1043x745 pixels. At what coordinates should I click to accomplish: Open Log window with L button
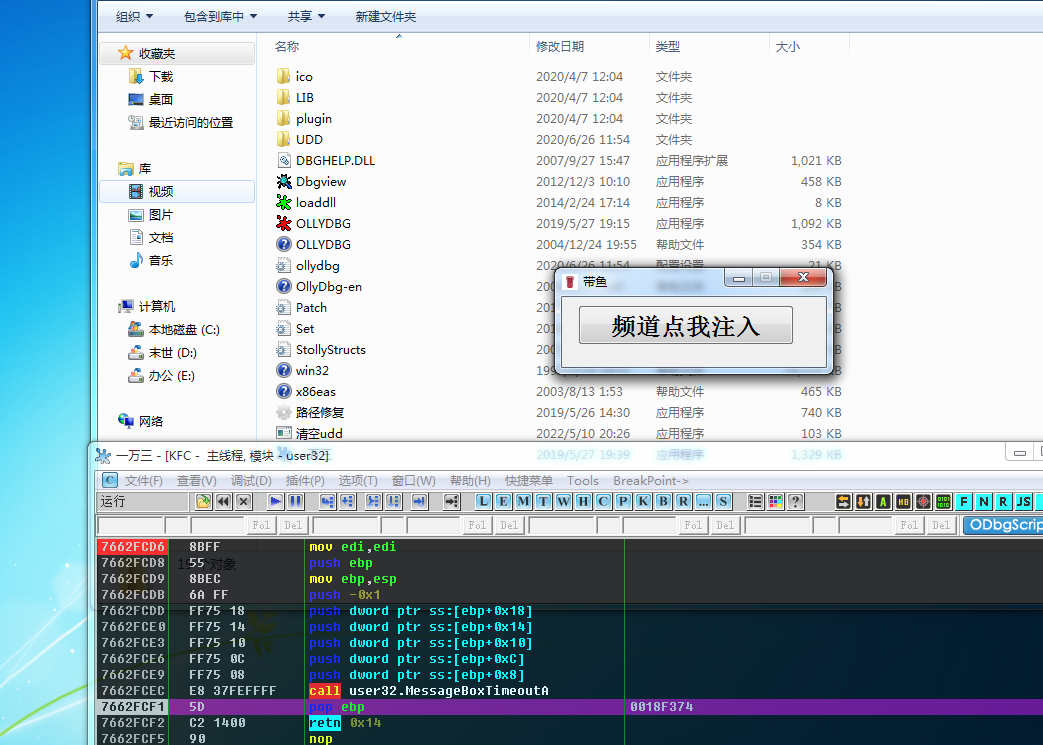(484, 501)
